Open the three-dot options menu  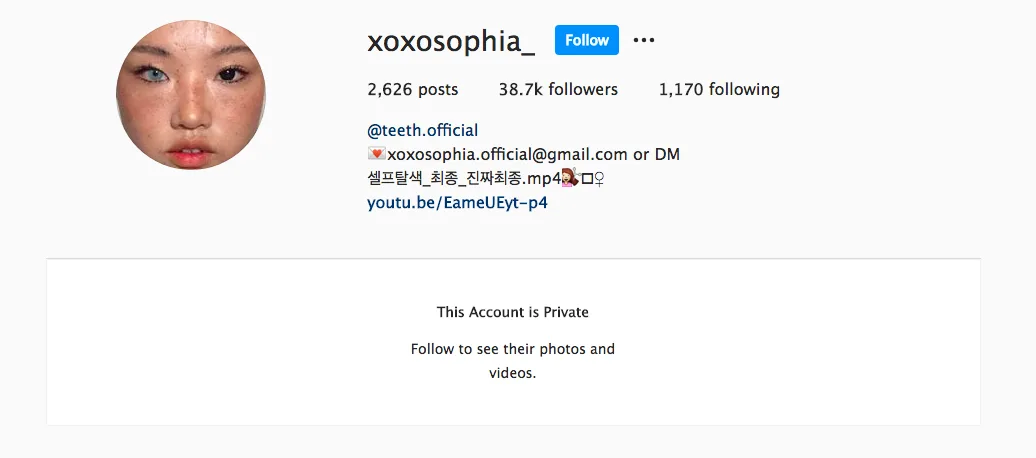tap(644, 40)
